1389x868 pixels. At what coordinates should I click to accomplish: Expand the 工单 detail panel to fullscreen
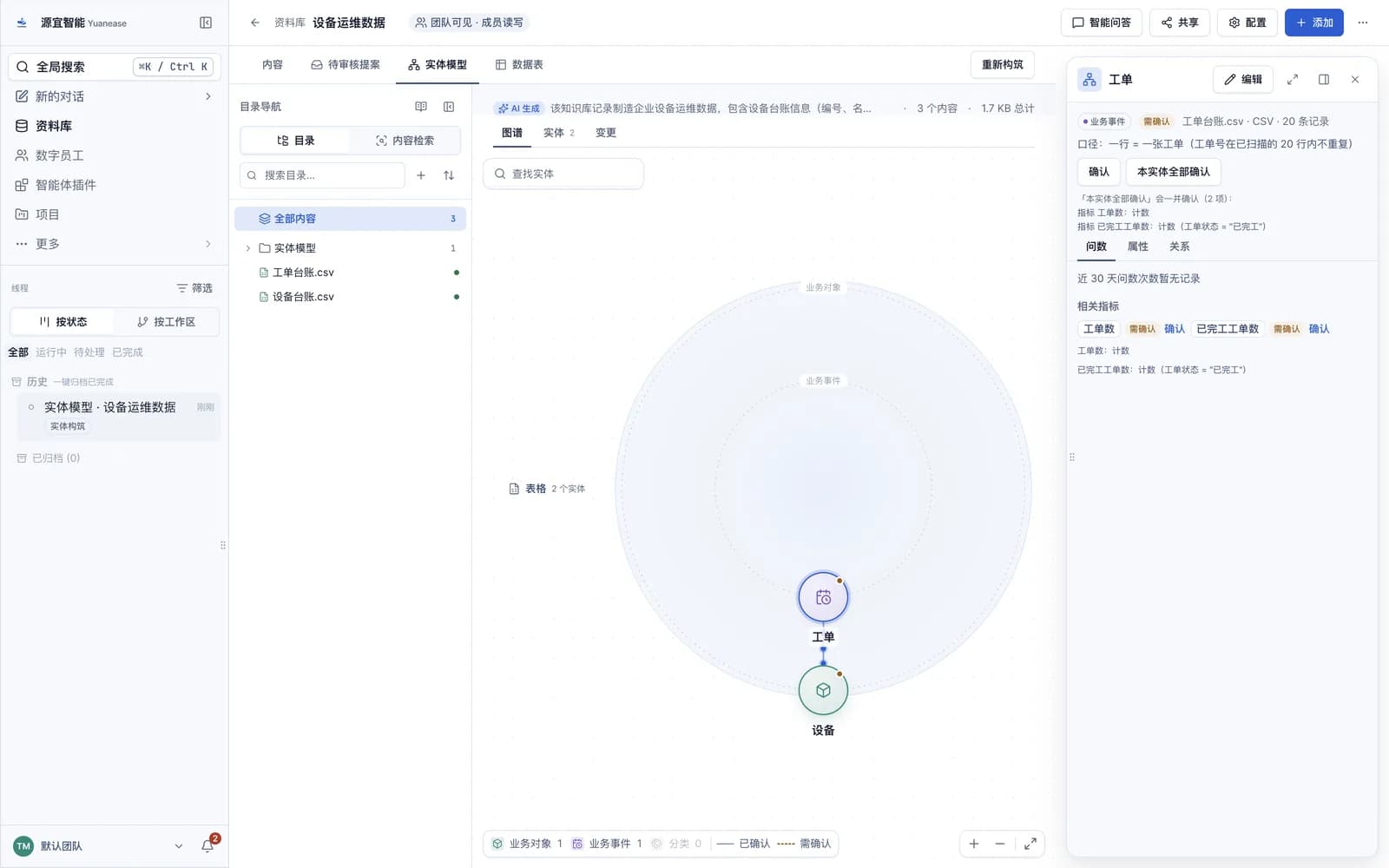click(1293, 80)
